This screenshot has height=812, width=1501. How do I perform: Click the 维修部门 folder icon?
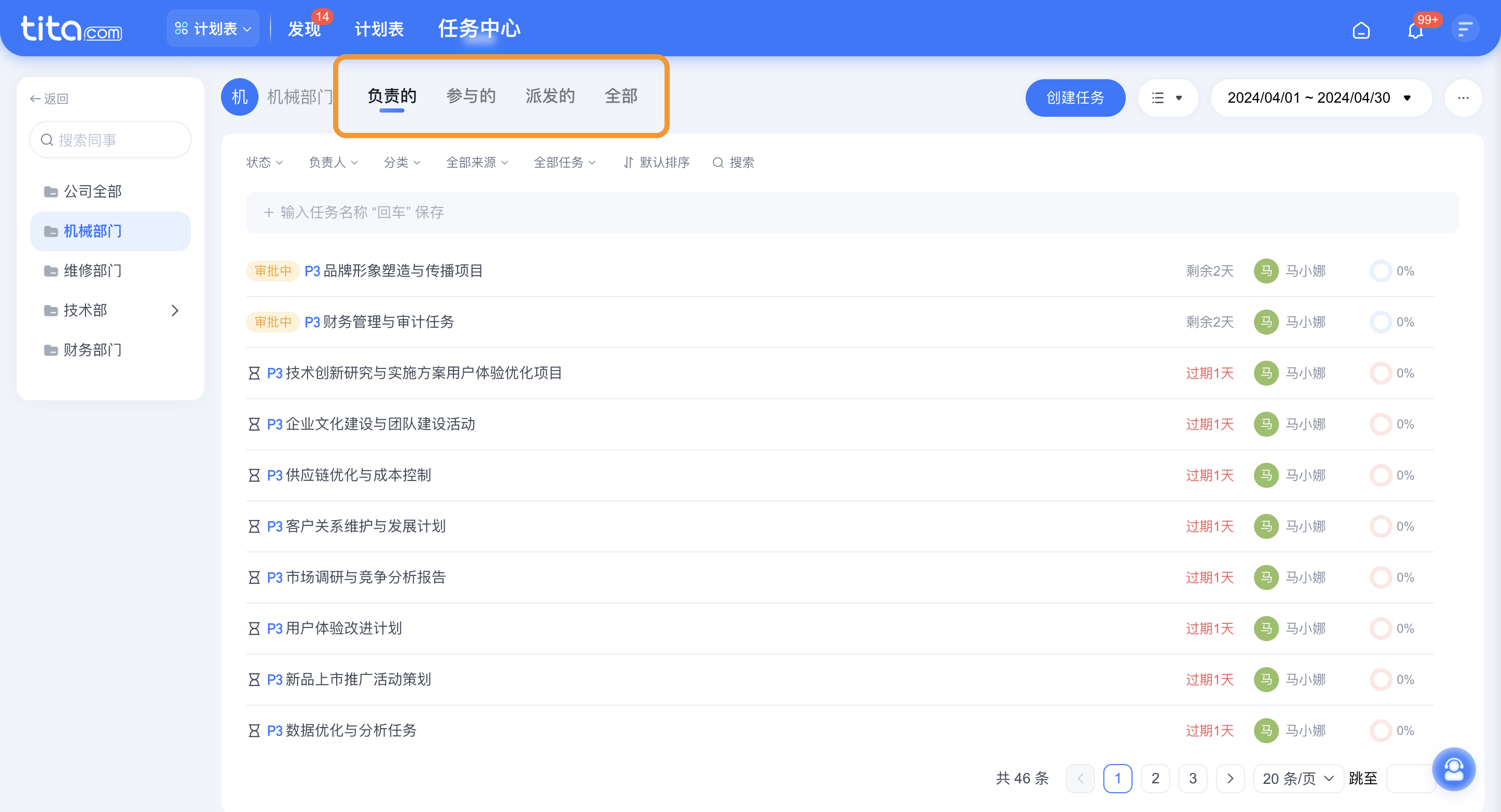click(51, 271)
